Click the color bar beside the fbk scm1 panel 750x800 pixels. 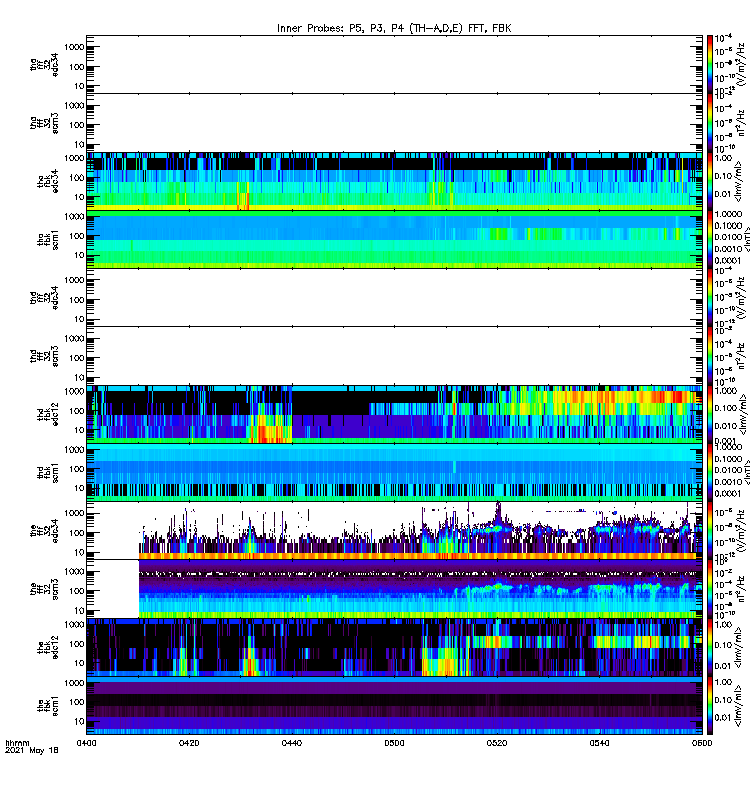tap(709, 706)
